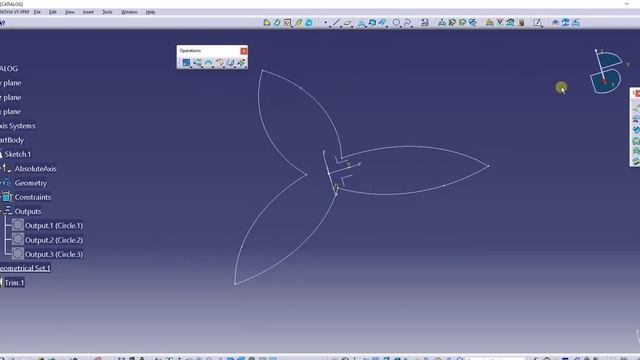The height and width of the screenshot is (360, 640).
Task: Open the File menu
Action: tap(37, 12)
